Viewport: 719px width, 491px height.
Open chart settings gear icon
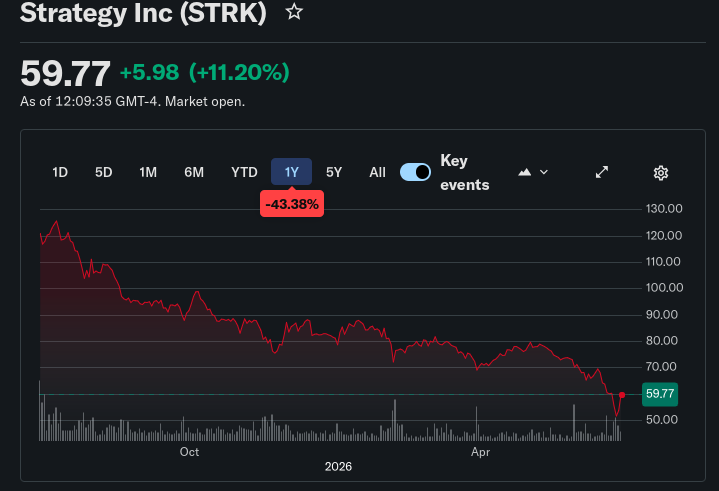pyautogui.click(x=660, y=173)
